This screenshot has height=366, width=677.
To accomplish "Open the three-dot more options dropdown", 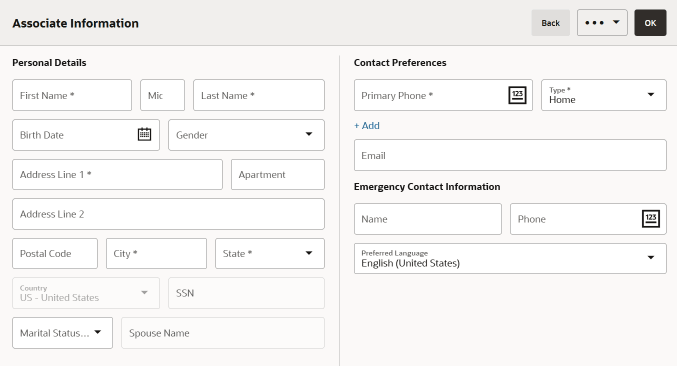I will 602,23.
